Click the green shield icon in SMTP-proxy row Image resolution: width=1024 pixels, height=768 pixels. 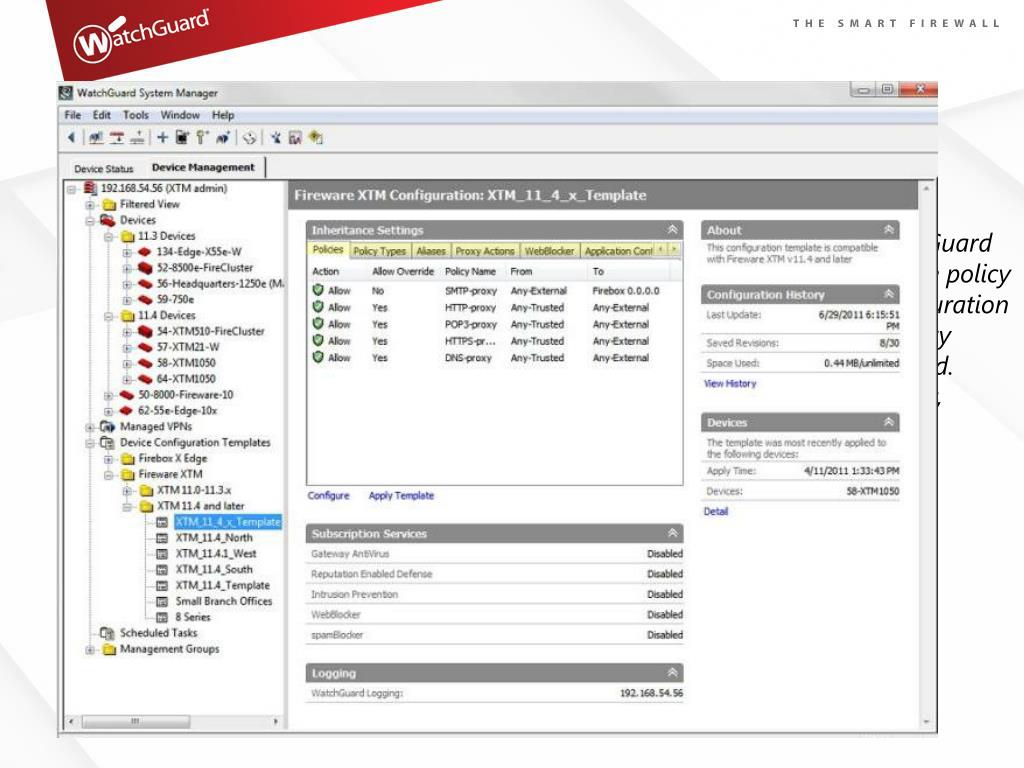pyautogui.click(x=318, y=290)
